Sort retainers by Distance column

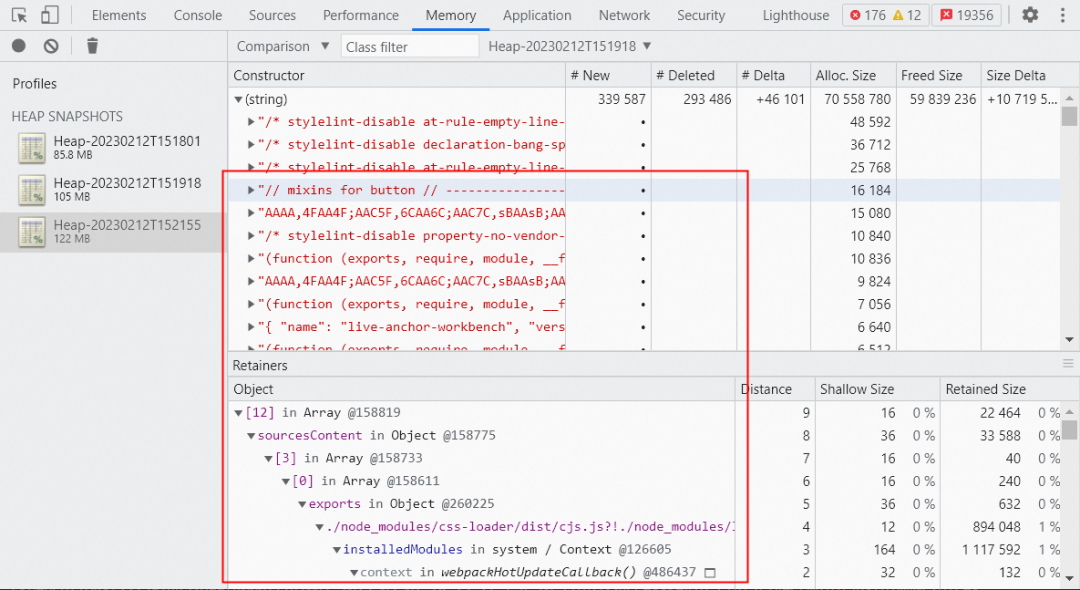(x=775, y=389)
